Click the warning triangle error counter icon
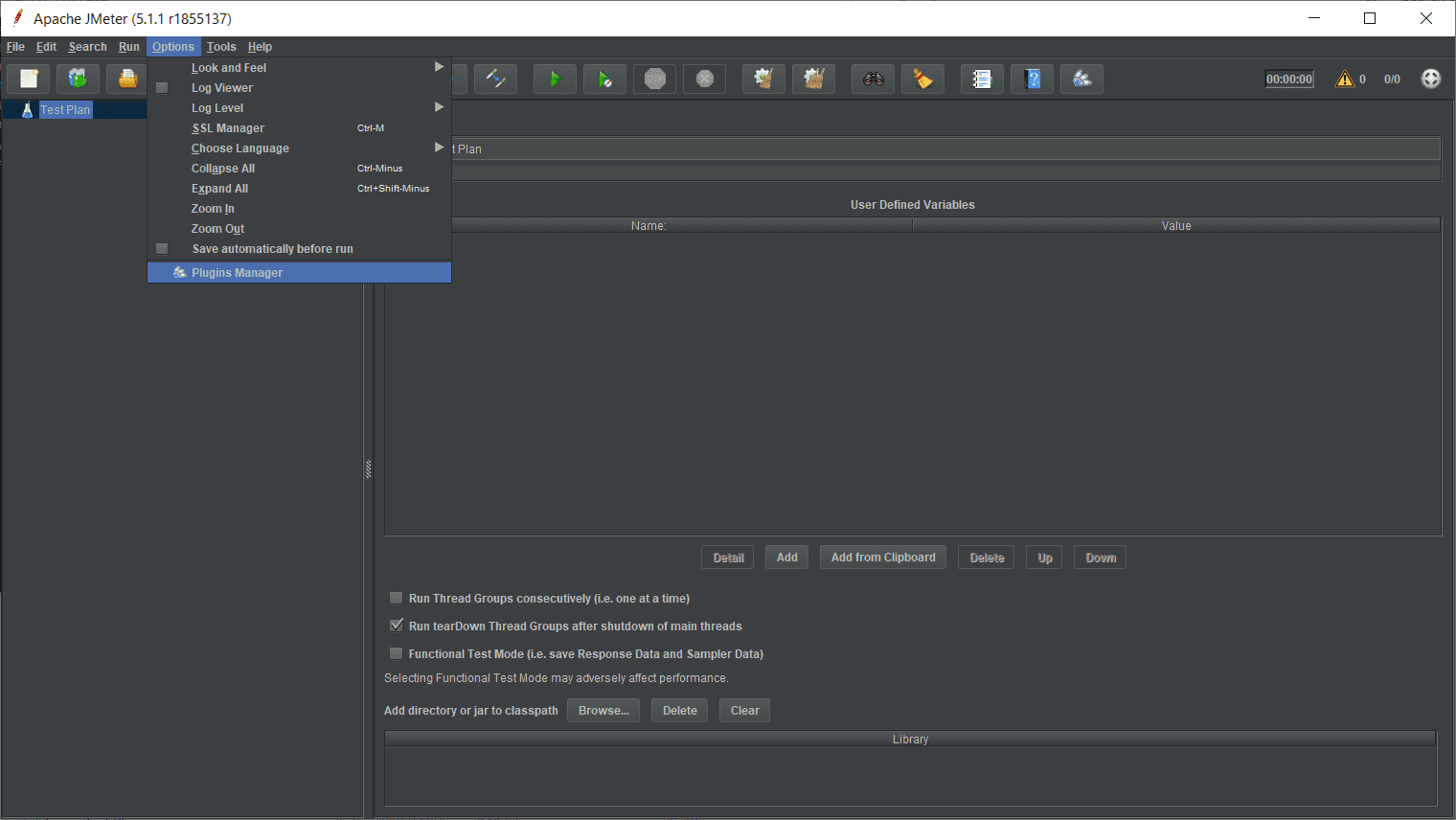The width and height of the screenshot is (1456, 820). (1346, 79)
